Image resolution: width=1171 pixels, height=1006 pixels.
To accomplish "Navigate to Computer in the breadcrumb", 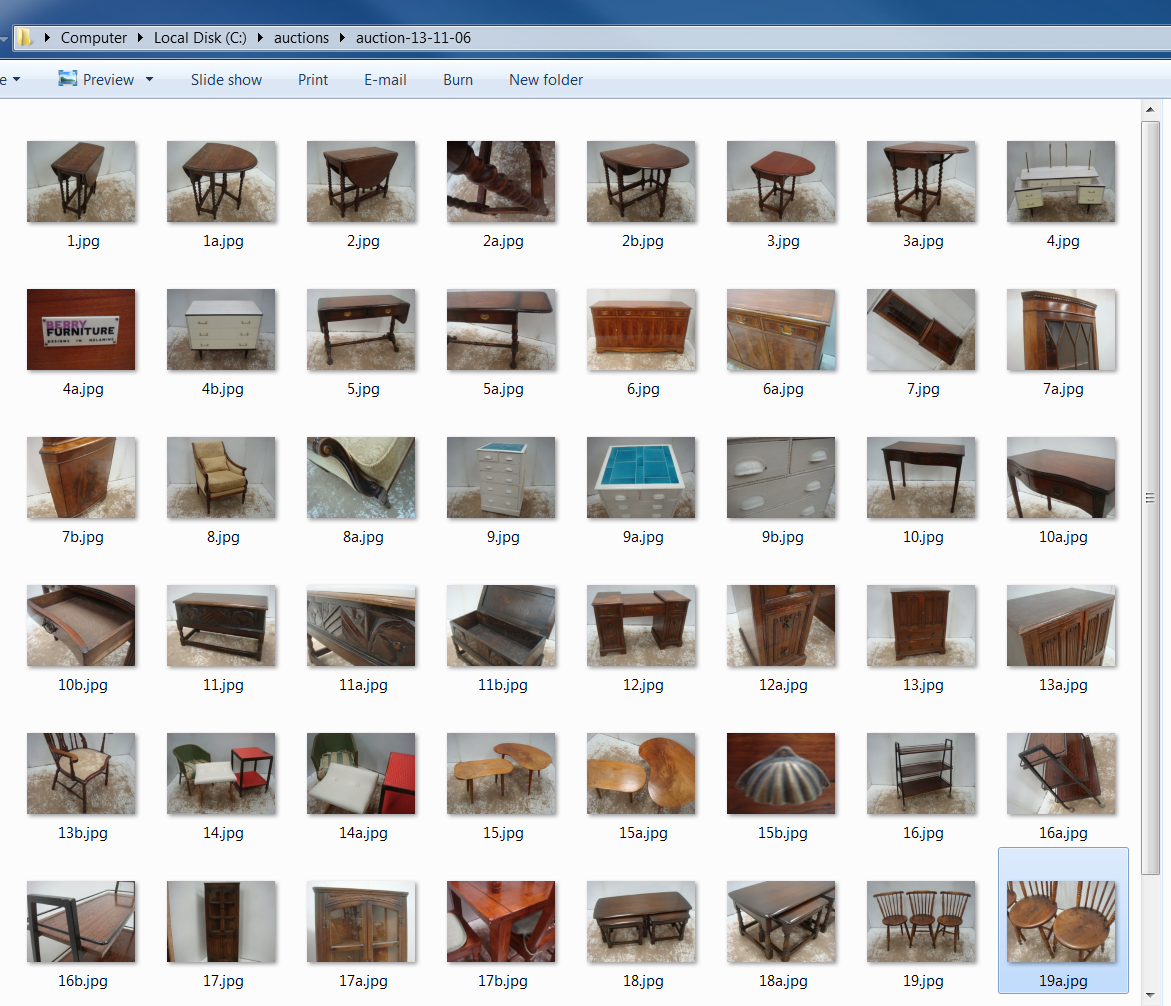I will click(94, 38).
